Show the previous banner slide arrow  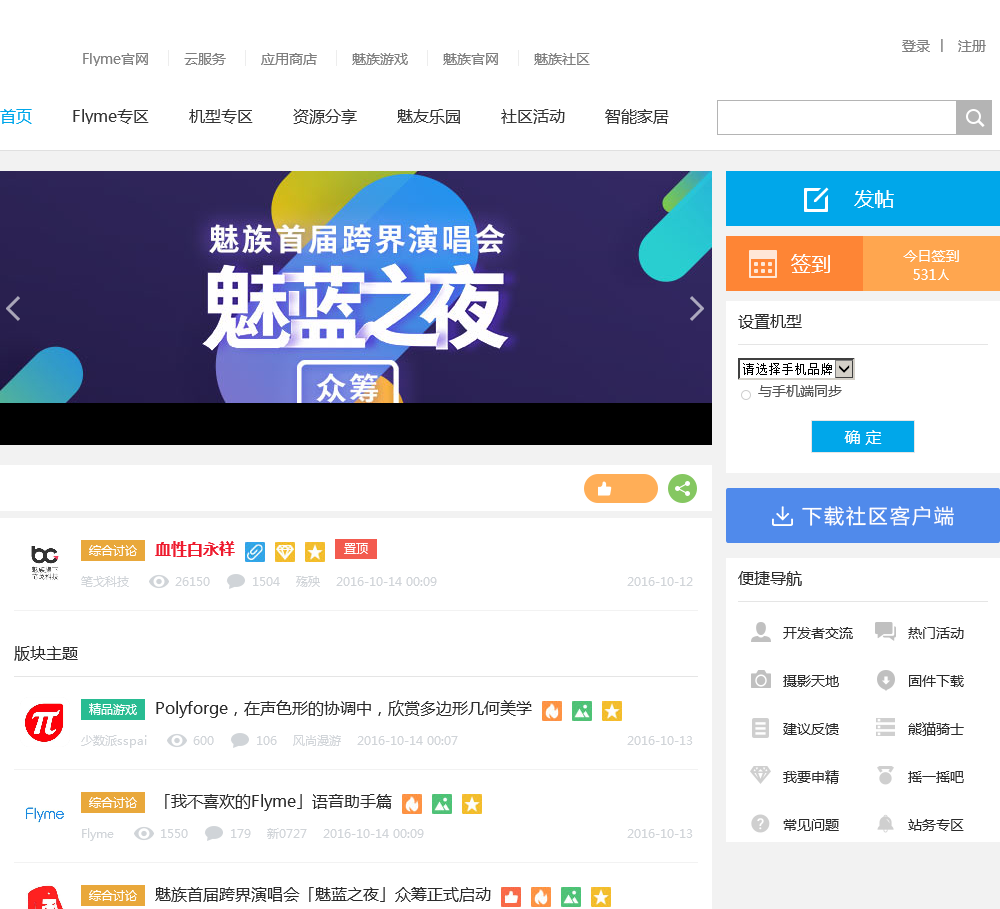13,308
